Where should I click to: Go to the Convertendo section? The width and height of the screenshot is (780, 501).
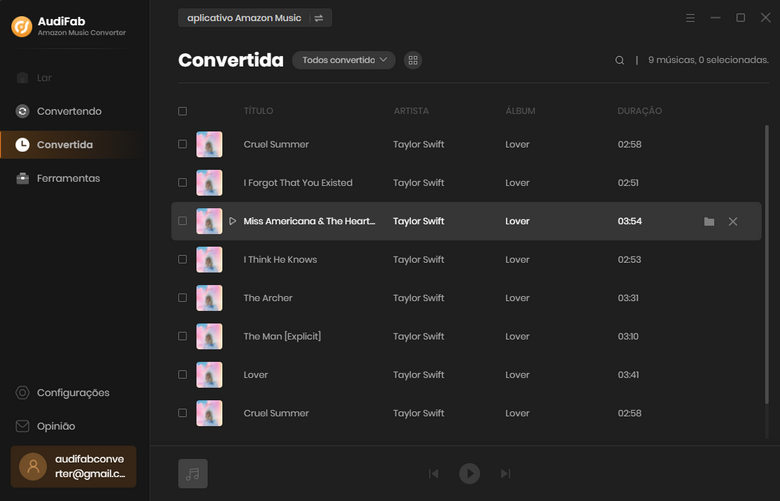pos(75,111)
